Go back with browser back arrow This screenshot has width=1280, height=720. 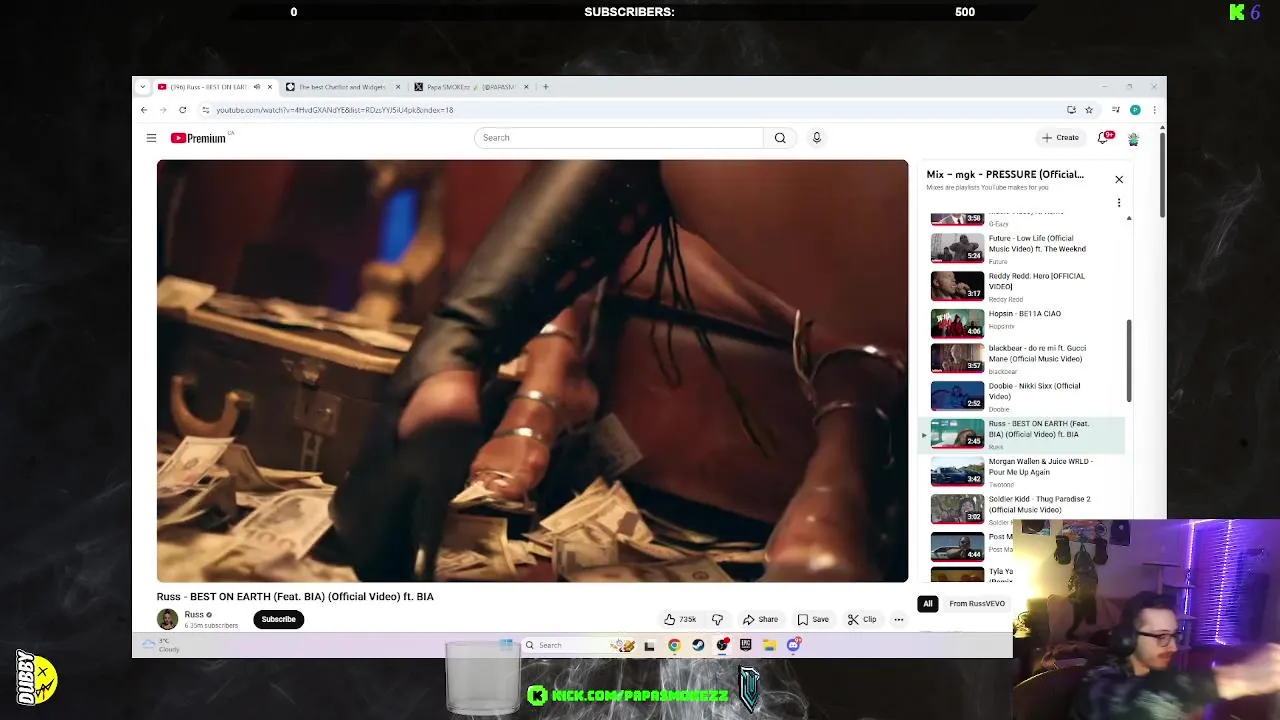point(144,110)
